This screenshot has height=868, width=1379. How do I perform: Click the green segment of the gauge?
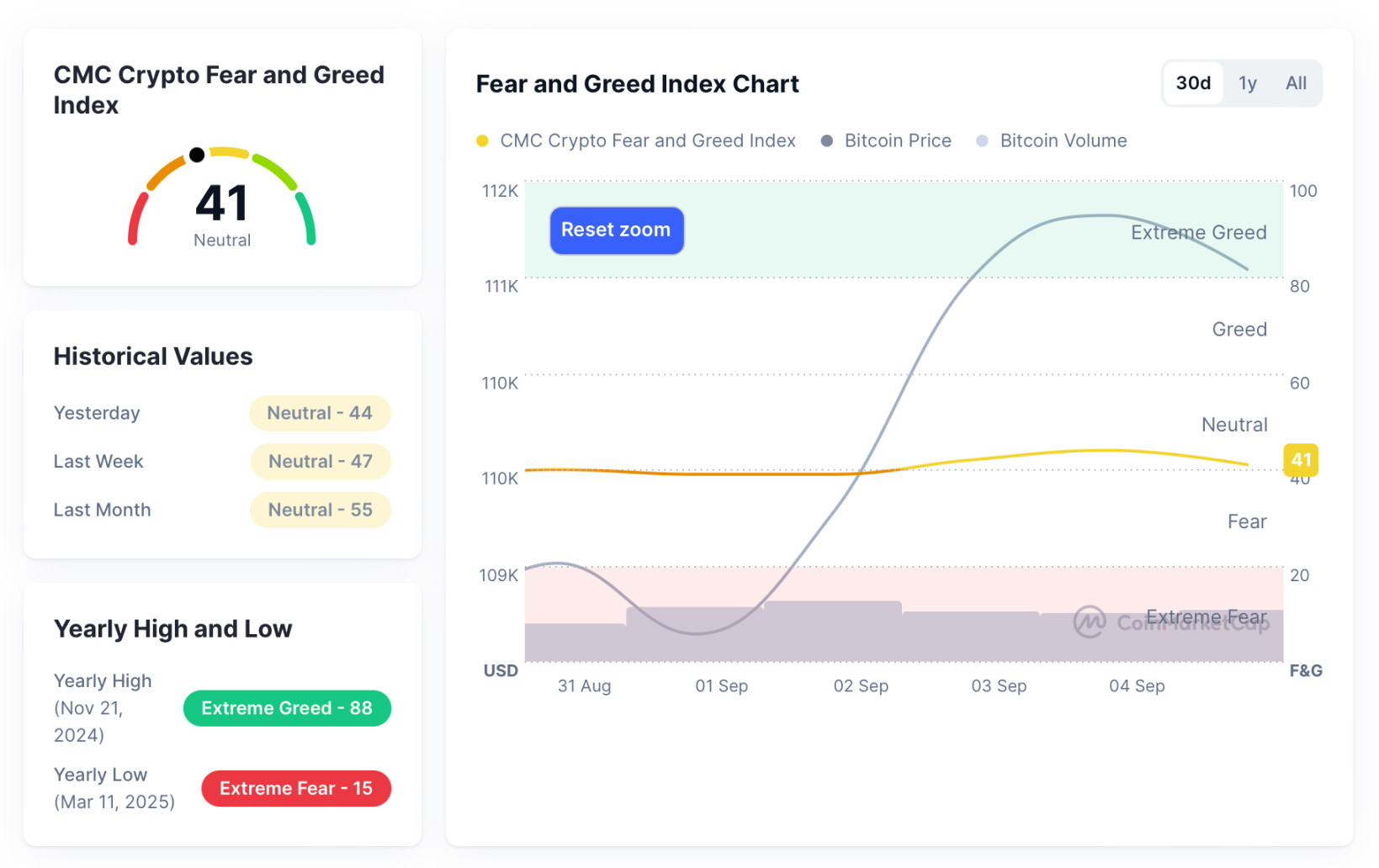306,218
